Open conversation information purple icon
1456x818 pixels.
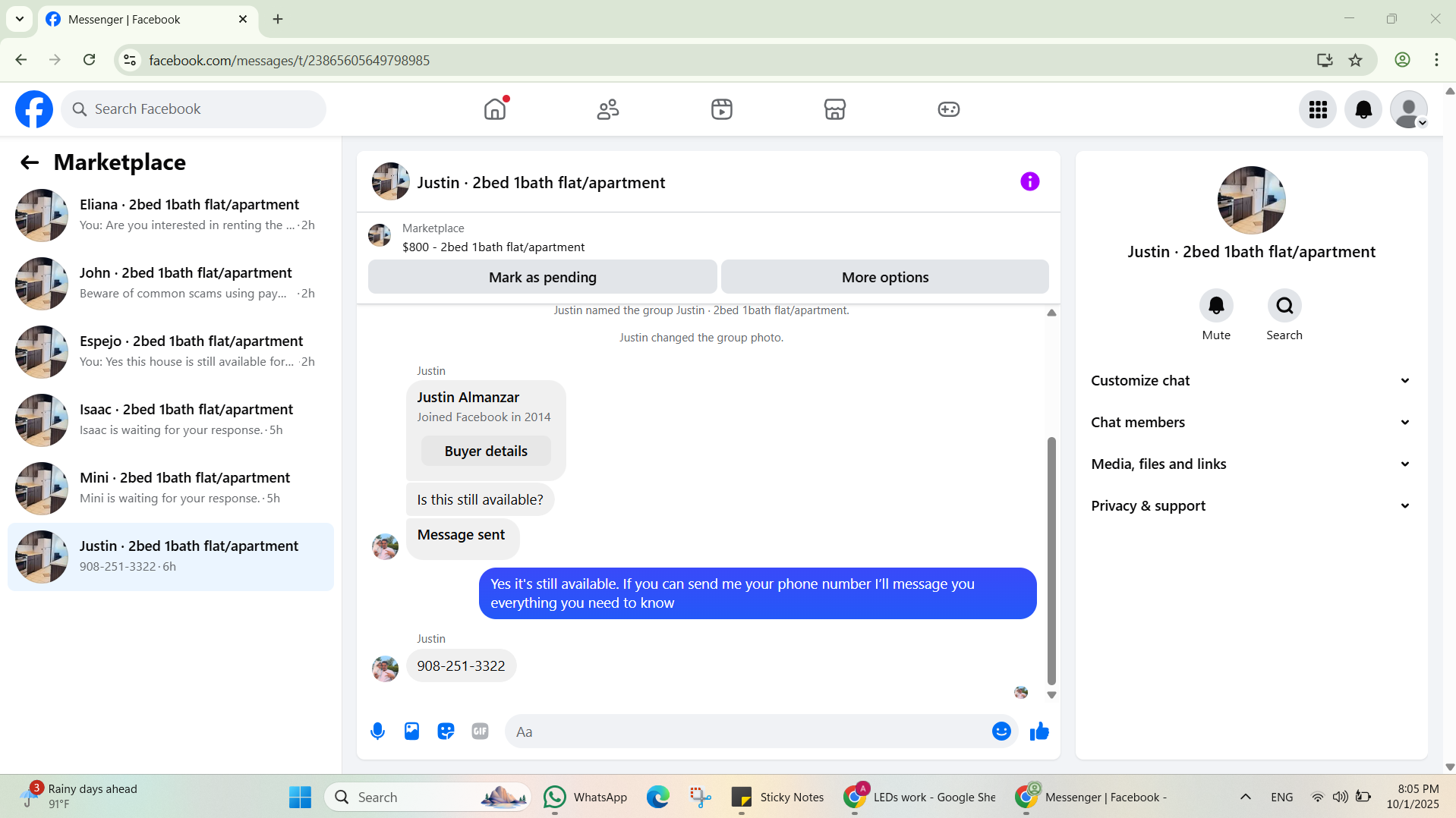(x=1030, y=181)
